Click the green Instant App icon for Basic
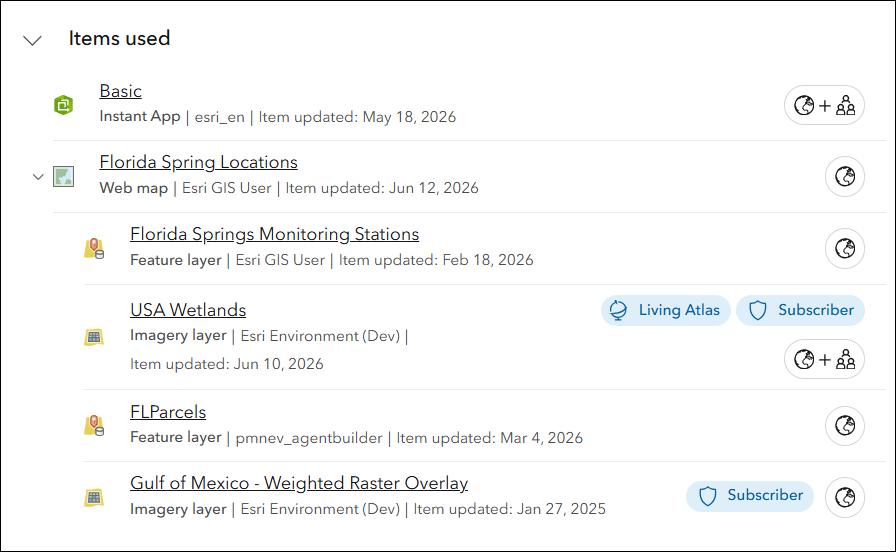The image size is (896, 552). [x=63, y=105]
